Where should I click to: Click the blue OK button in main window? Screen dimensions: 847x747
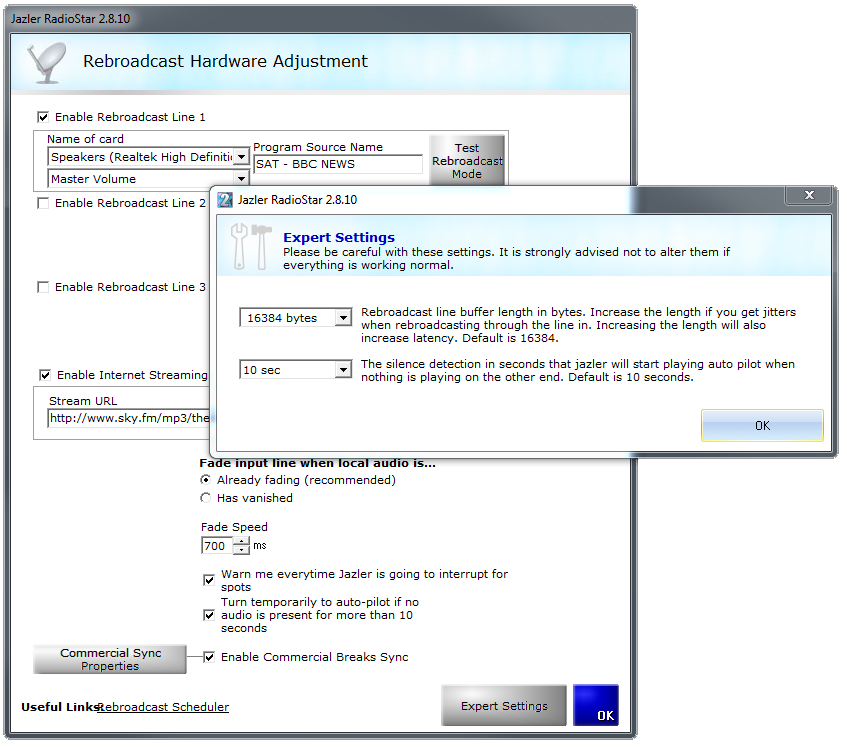pos(596,705)
